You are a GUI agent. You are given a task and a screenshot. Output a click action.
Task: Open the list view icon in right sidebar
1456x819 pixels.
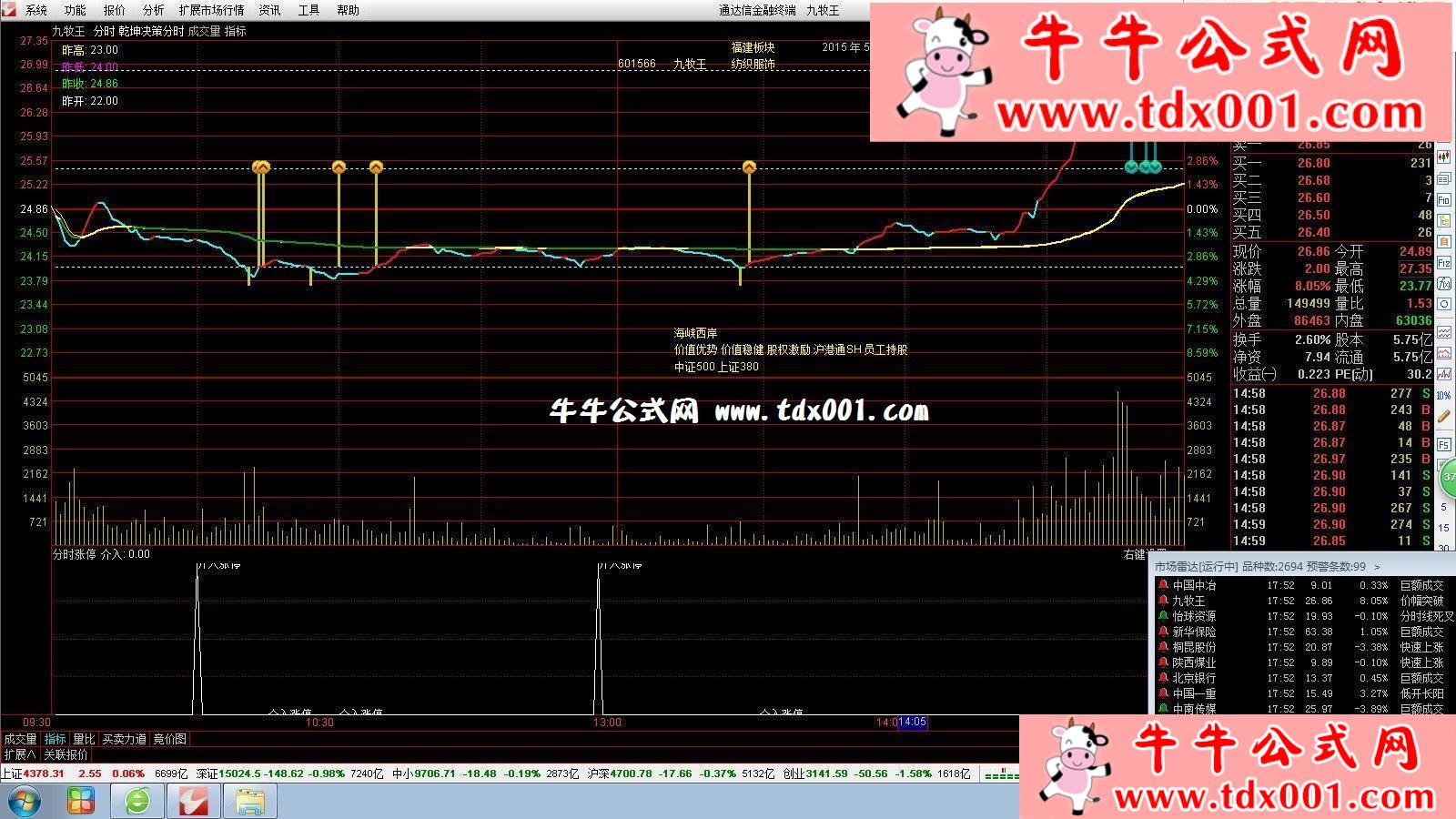click(1445, 178)
